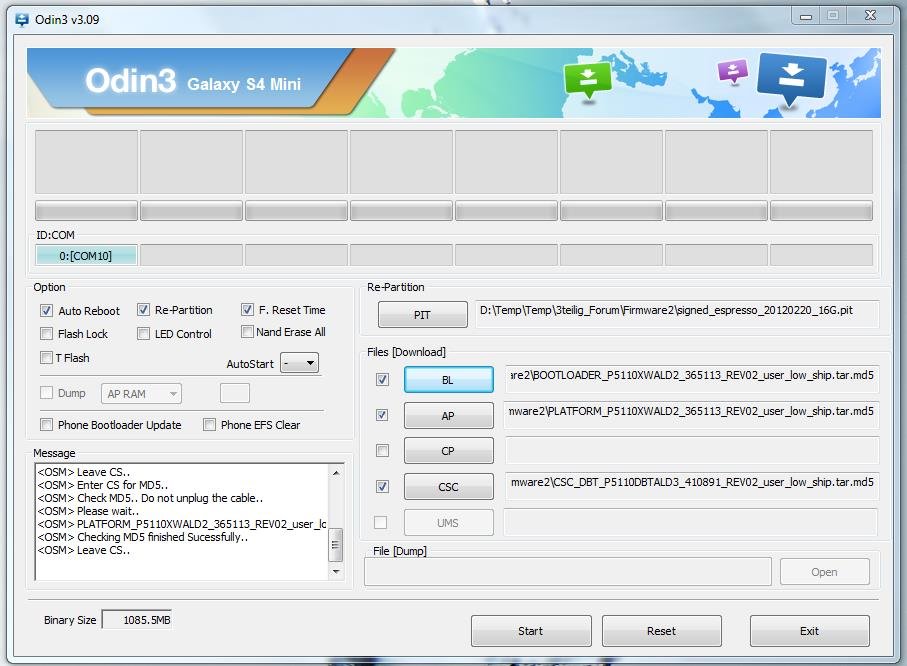
Task: Uncheck the AP file checkbox
Action: click(x=382, y=415)
